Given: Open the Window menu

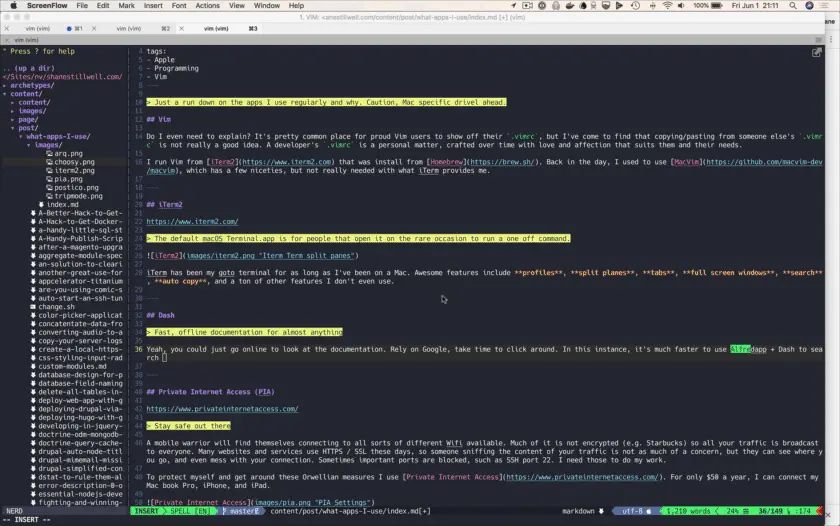Looking at the screenshot, I should (267, 5).
